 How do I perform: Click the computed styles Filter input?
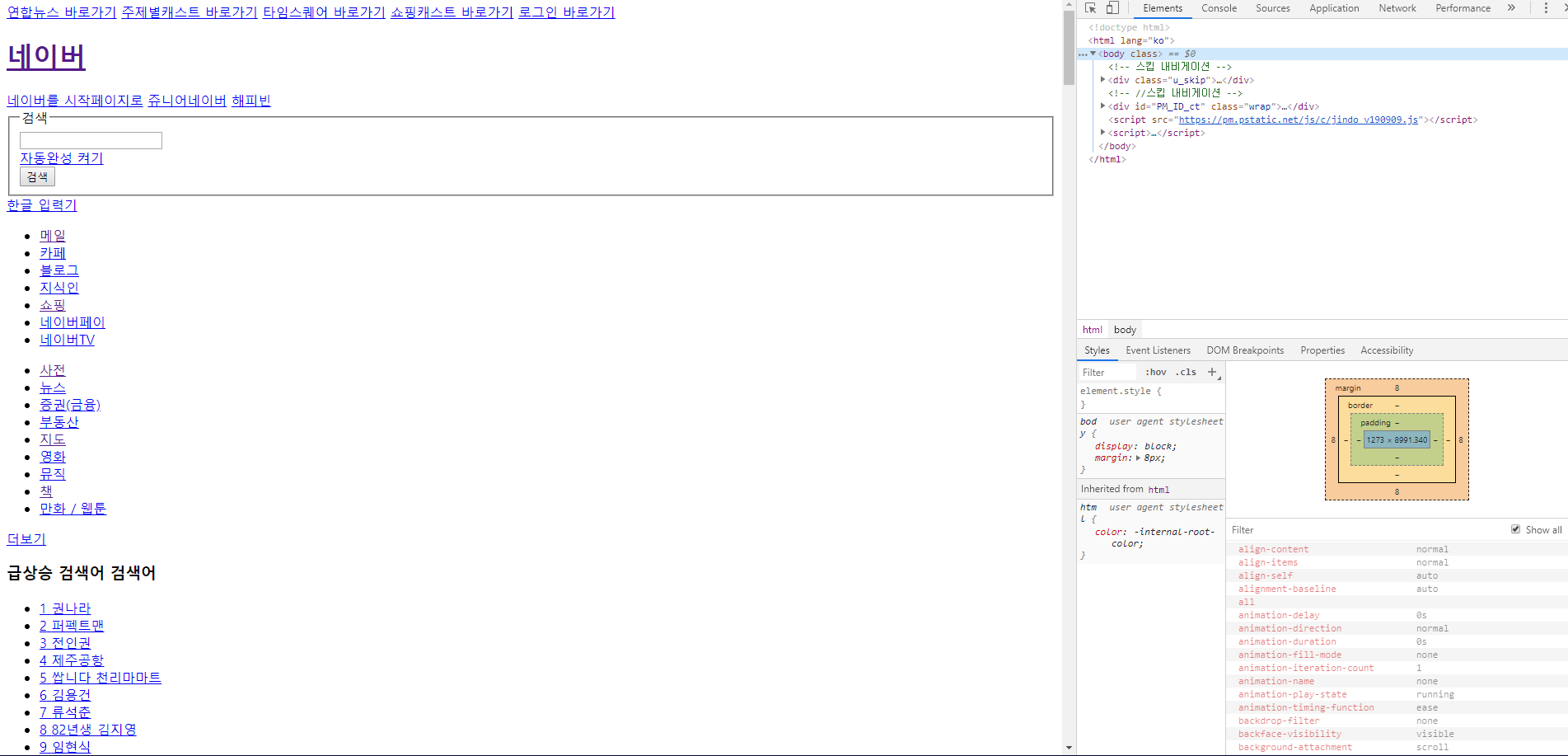[x=1368, y=530]
